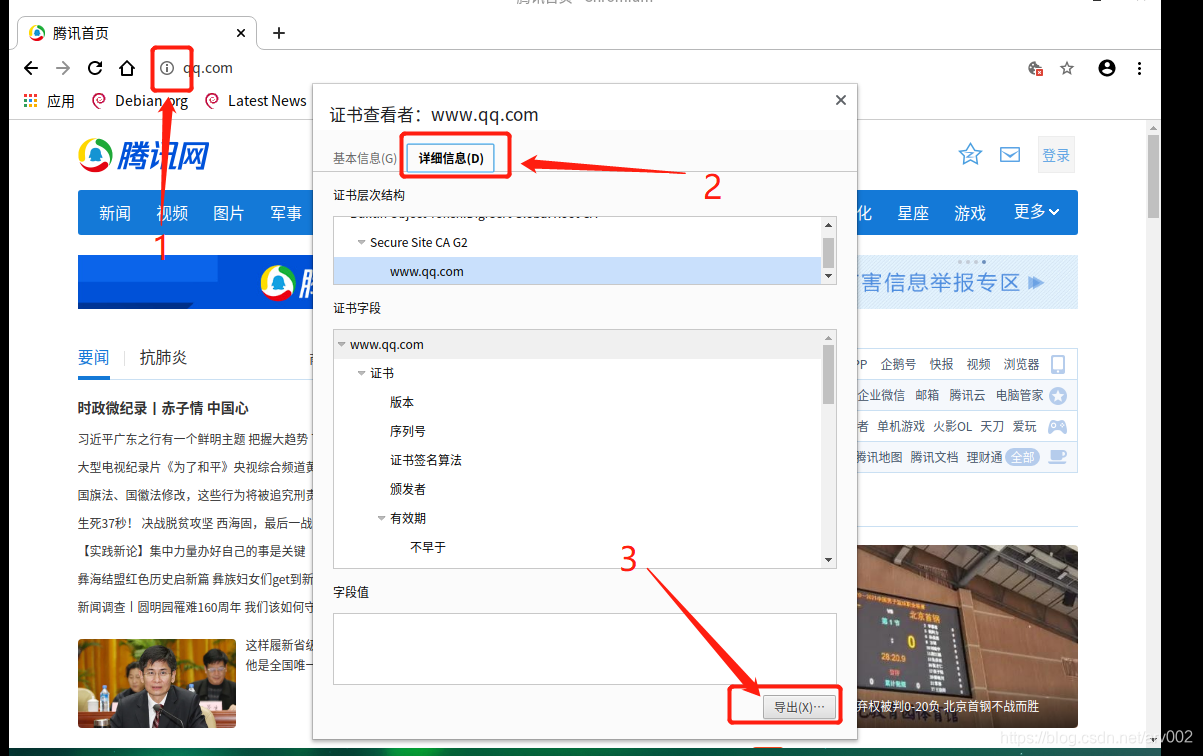The height and width of the screenshot is (756, 1203).
Task: Bookmark this page with the star icon
Action: coord(1066,68)
